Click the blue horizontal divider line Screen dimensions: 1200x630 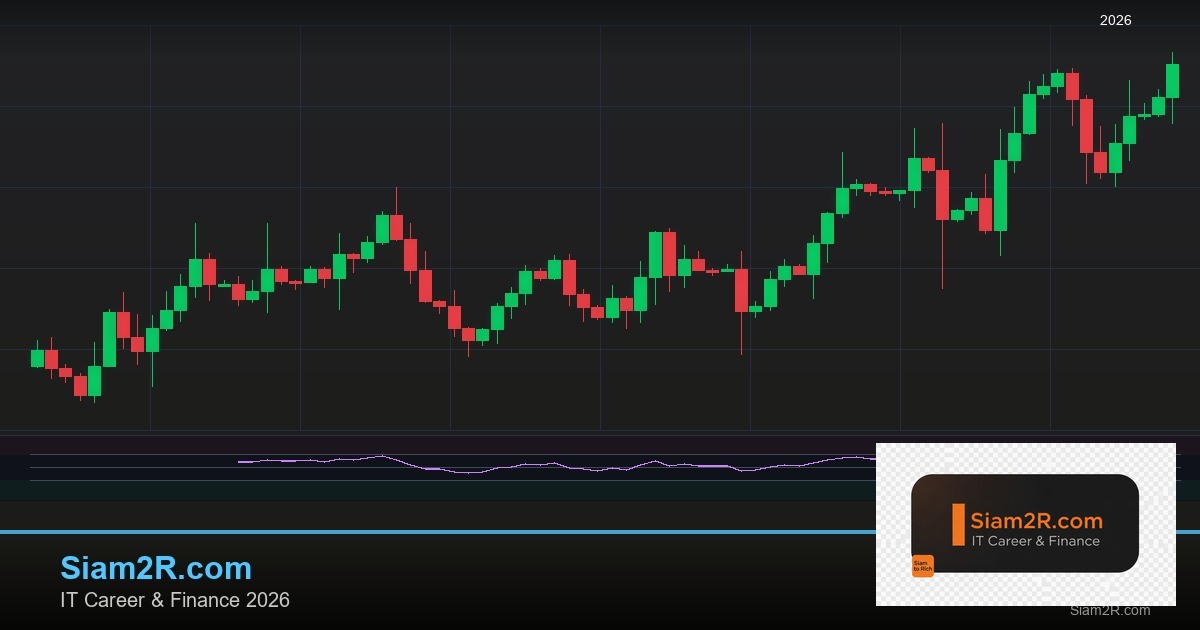click(x=400, y=532)
